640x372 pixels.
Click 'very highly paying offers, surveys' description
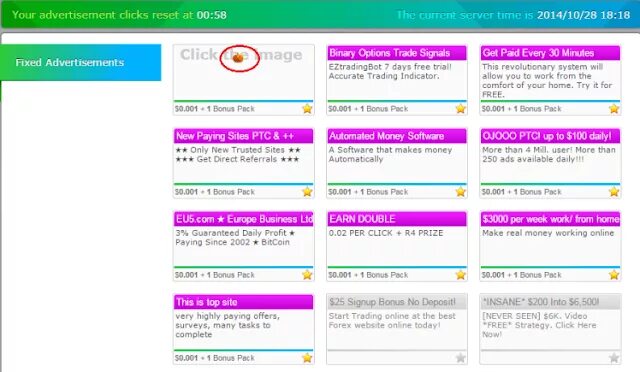tap(227, 325)
